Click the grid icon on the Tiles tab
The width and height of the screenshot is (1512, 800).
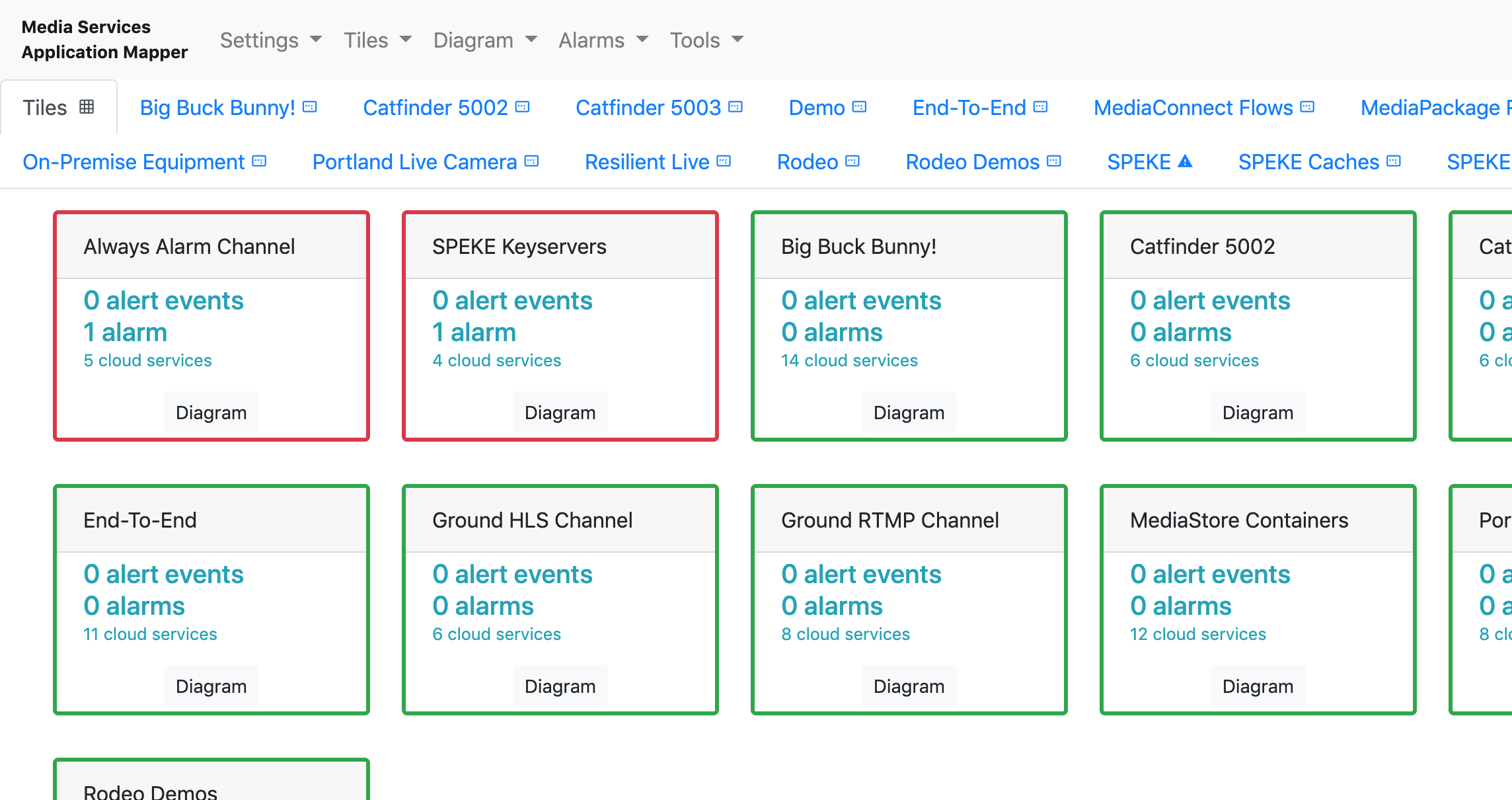[x=87, y=107]
